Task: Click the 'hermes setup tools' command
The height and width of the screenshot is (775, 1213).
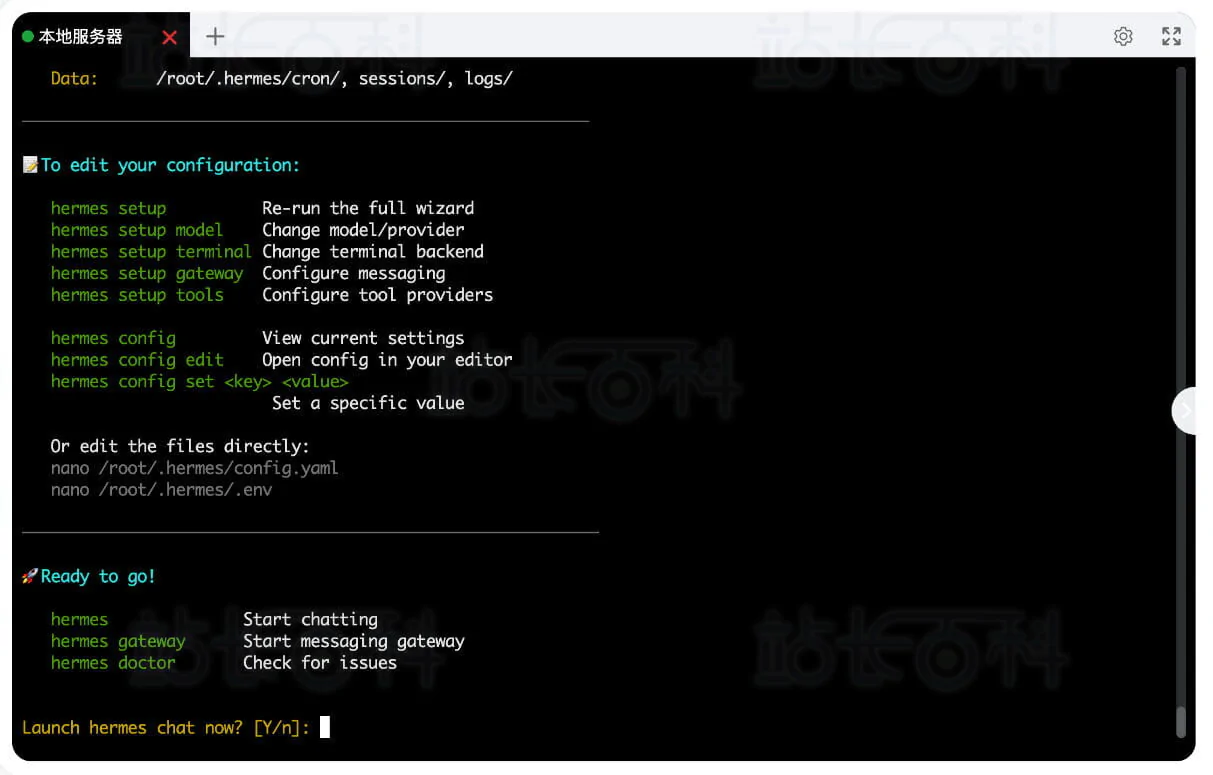Action: pos(137,295)
